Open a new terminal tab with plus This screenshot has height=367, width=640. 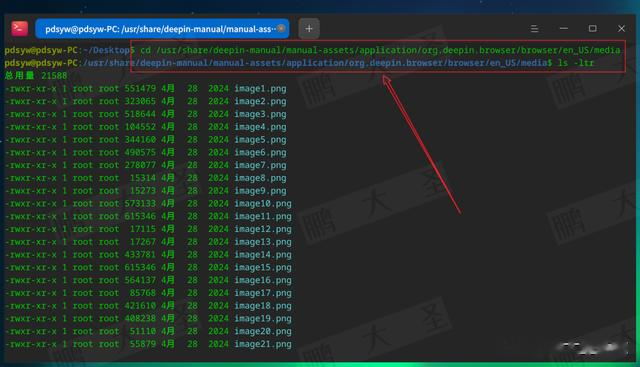(x=309, y=29)
